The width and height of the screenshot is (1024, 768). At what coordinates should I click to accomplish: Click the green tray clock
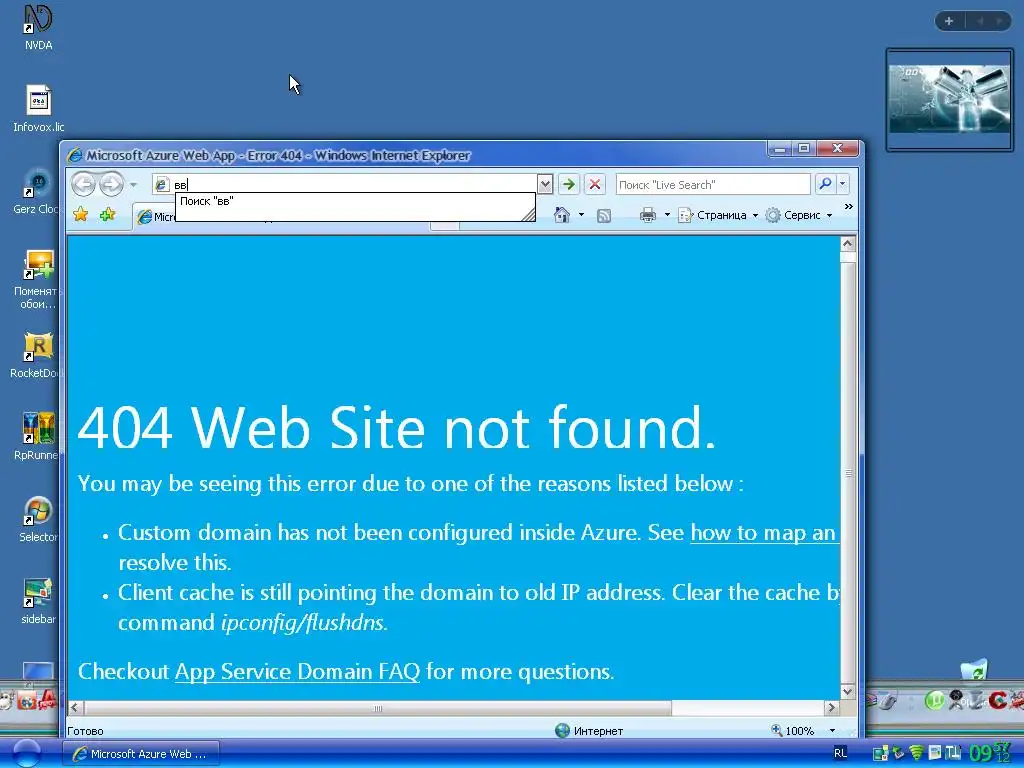(989, 753)
